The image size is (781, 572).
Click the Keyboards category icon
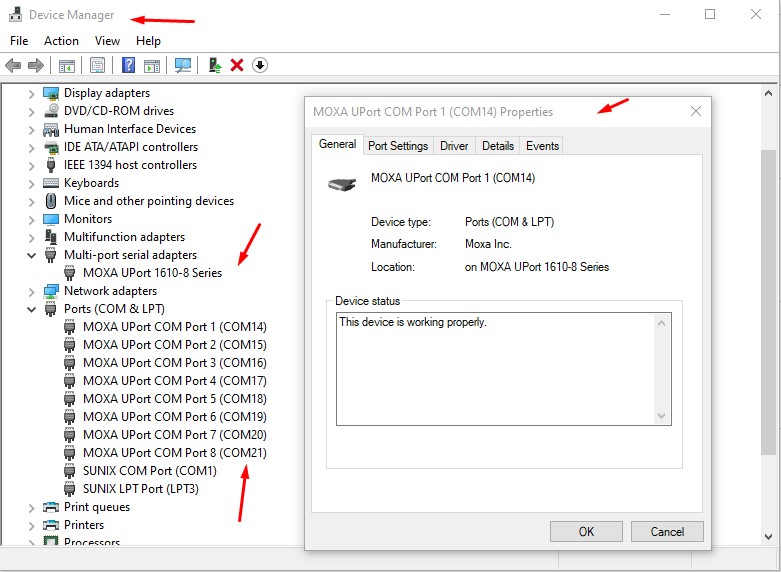[51, 183]
